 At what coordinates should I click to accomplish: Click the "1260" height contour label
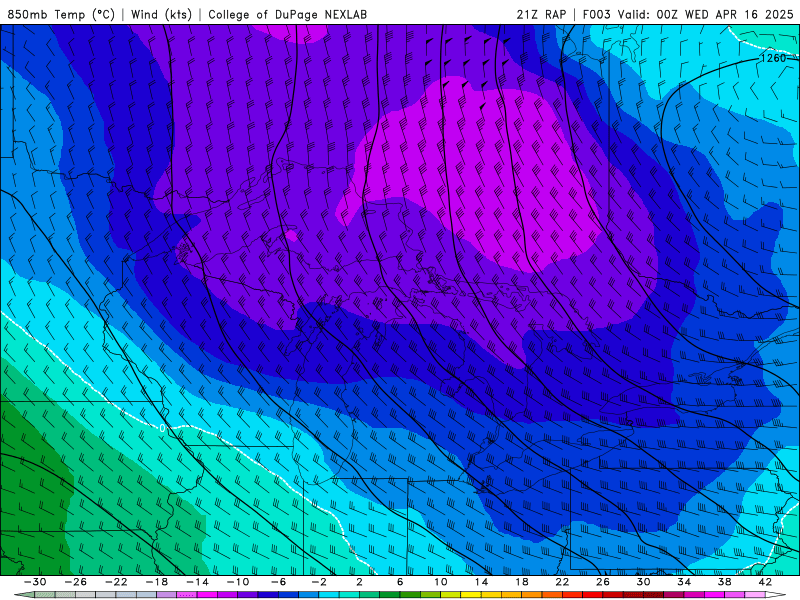pyautogui.click(x=773, y=58)
